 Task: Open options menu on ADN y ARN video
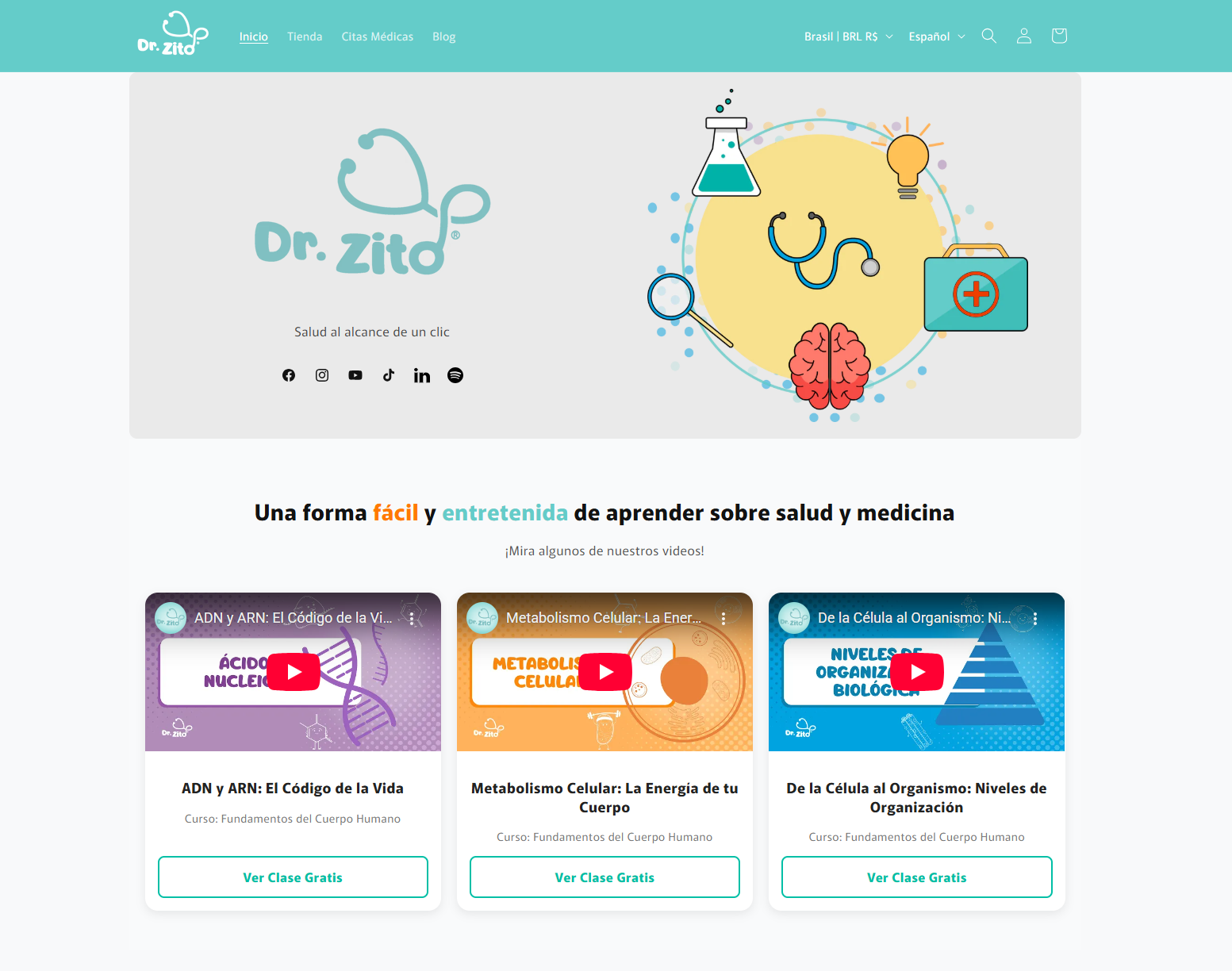click(412, 618)
